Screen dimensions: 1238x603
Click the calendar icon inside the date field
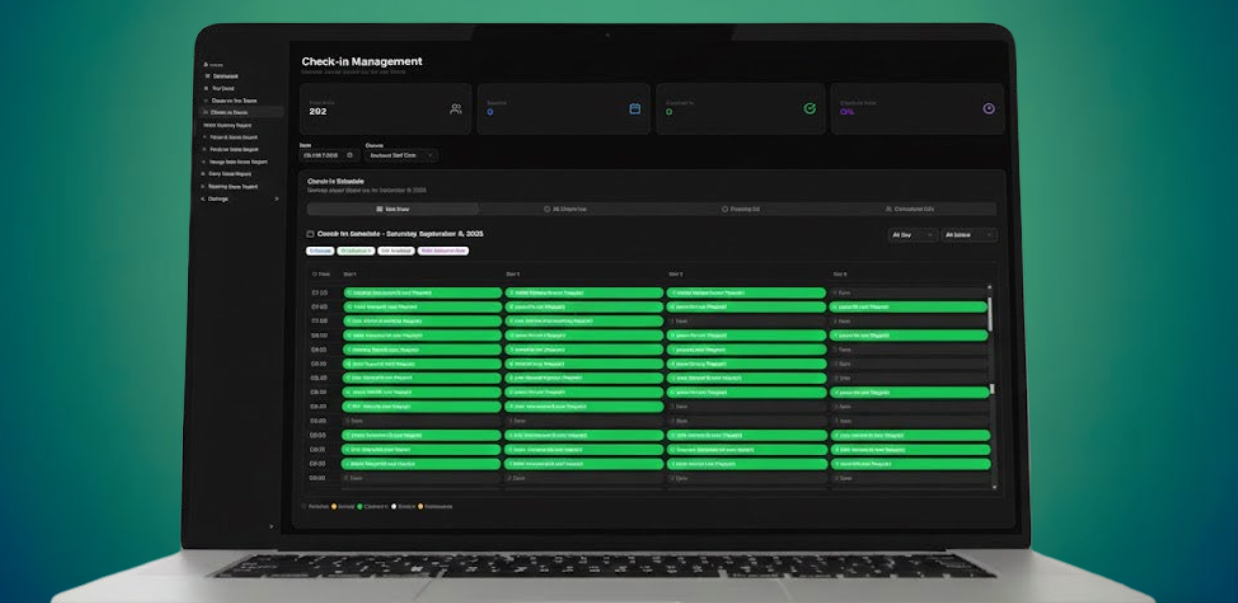pos(350,155)
